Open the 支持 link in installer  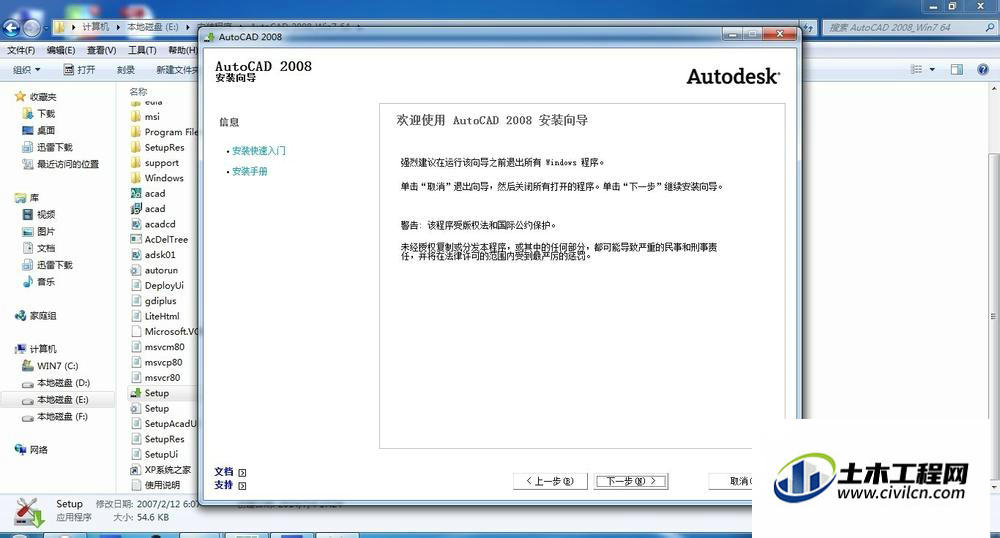[224, 485]
